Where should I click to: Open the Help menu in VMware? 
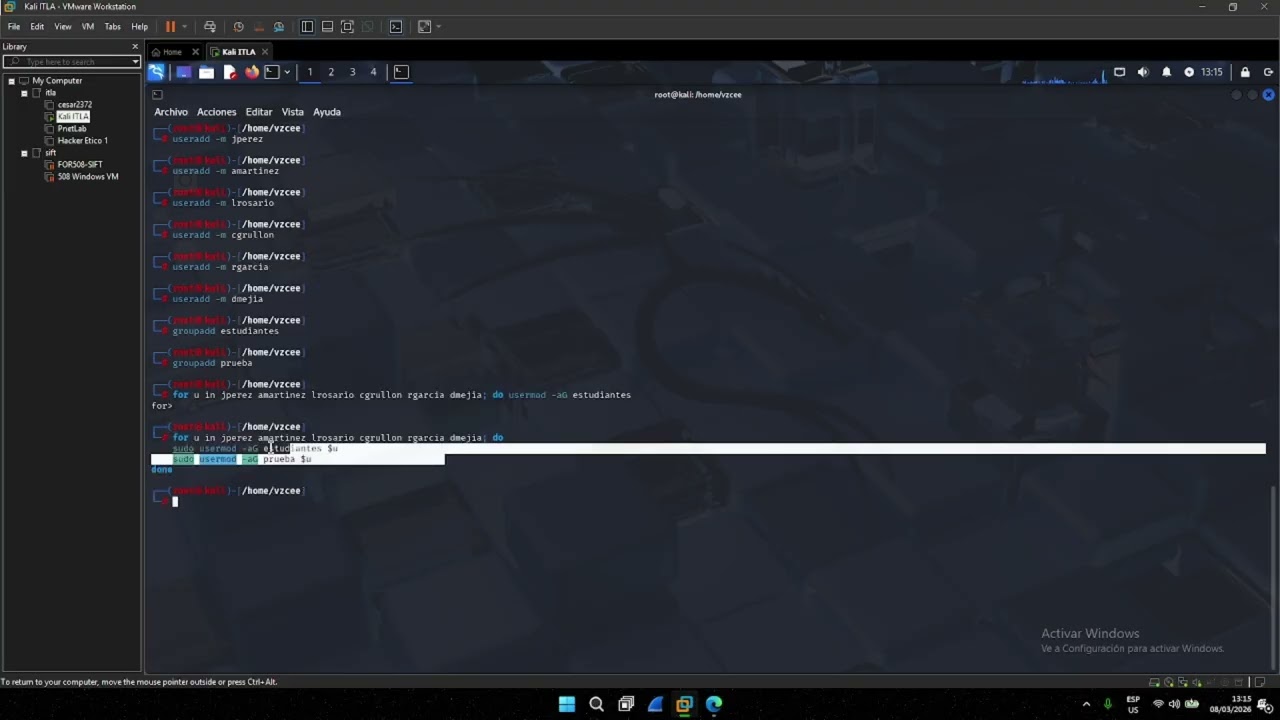click(x=140, y=27)
